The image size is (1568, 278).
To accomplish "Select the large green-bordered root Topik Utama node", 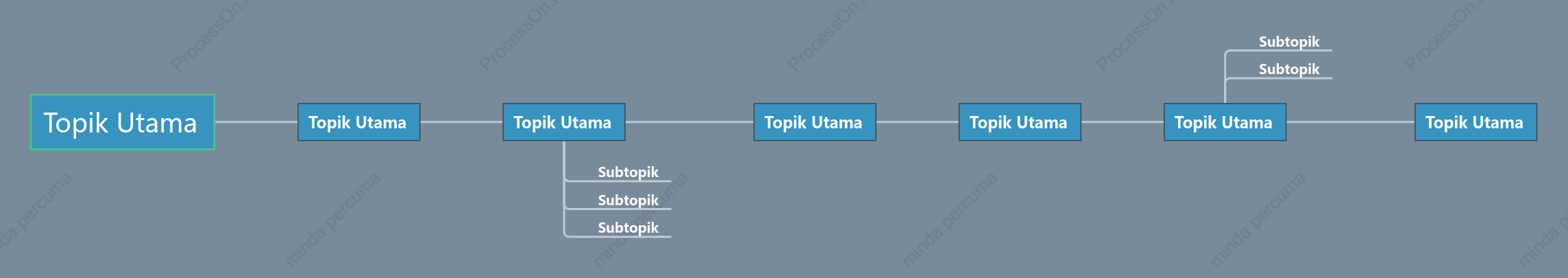I will (x=123, y=122).
